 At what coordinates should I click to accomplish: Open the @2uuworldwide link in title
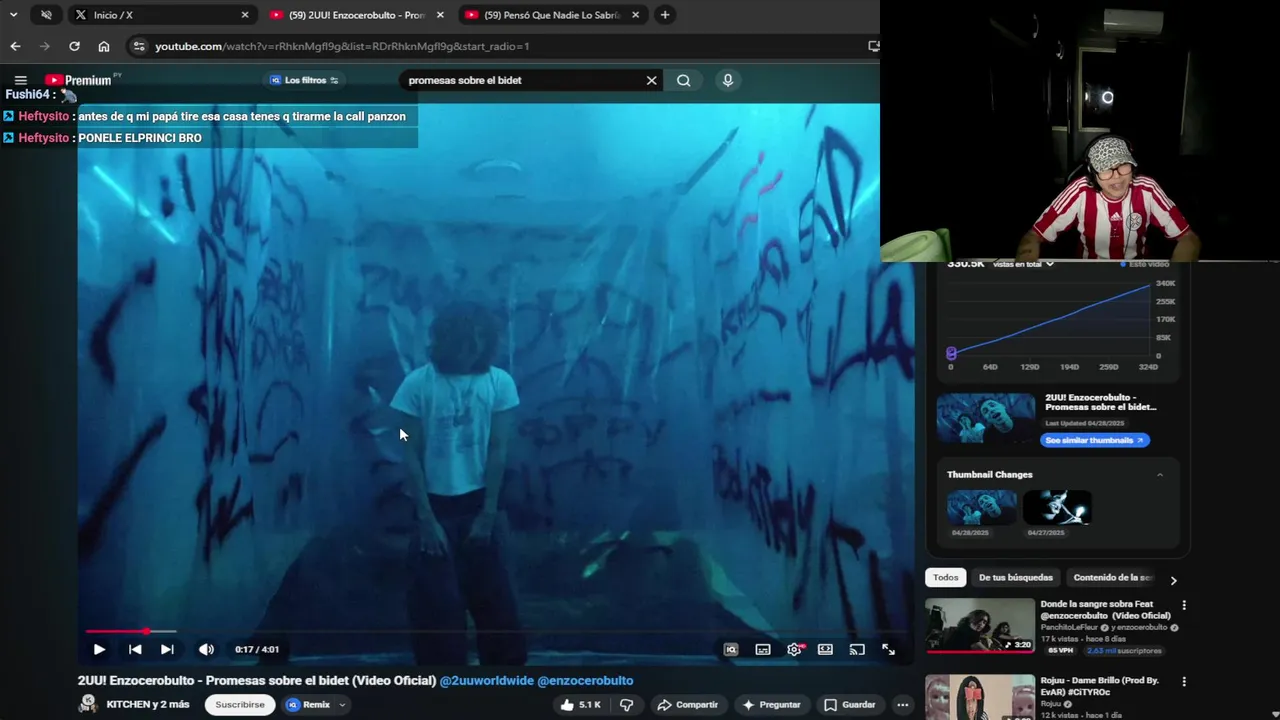coord(487,681)
